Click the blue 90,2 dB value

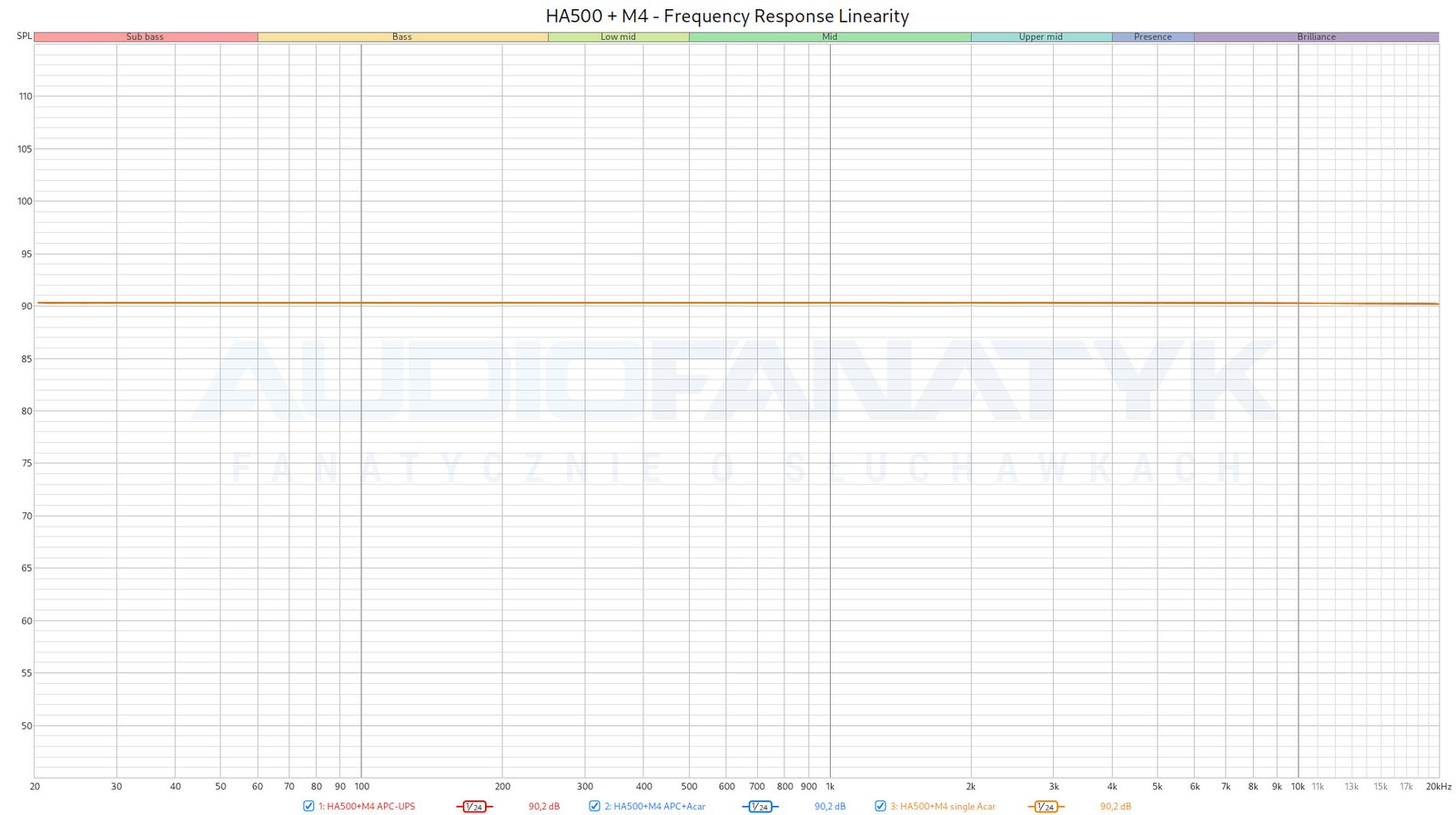(830, 807)
